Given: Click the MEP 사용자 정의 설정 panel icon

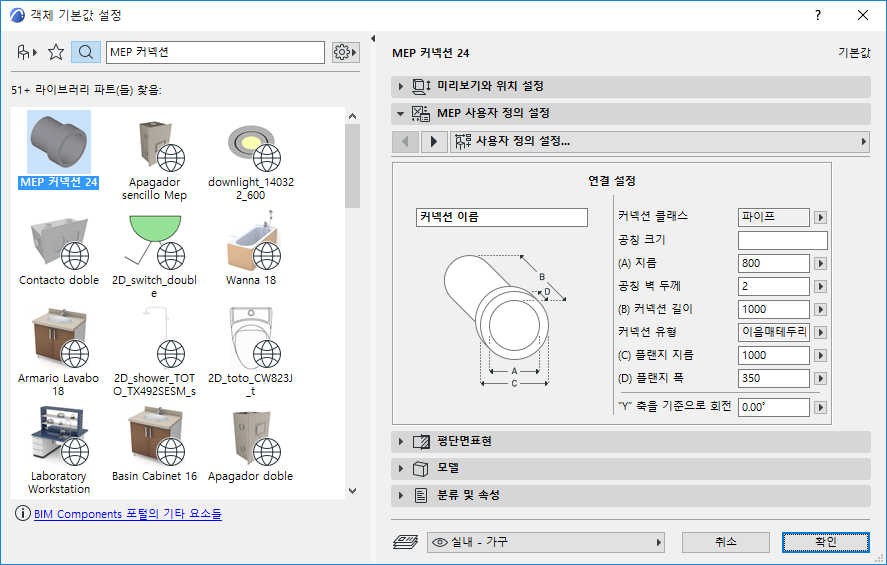Looking at the screenshot, I should (x=421, y=113).
